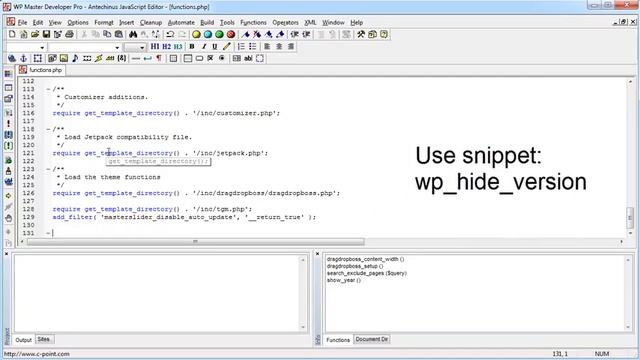Click the hand icon in left sidebar
640x360 pixels.
pyautogui.click(x=8, y=218)
